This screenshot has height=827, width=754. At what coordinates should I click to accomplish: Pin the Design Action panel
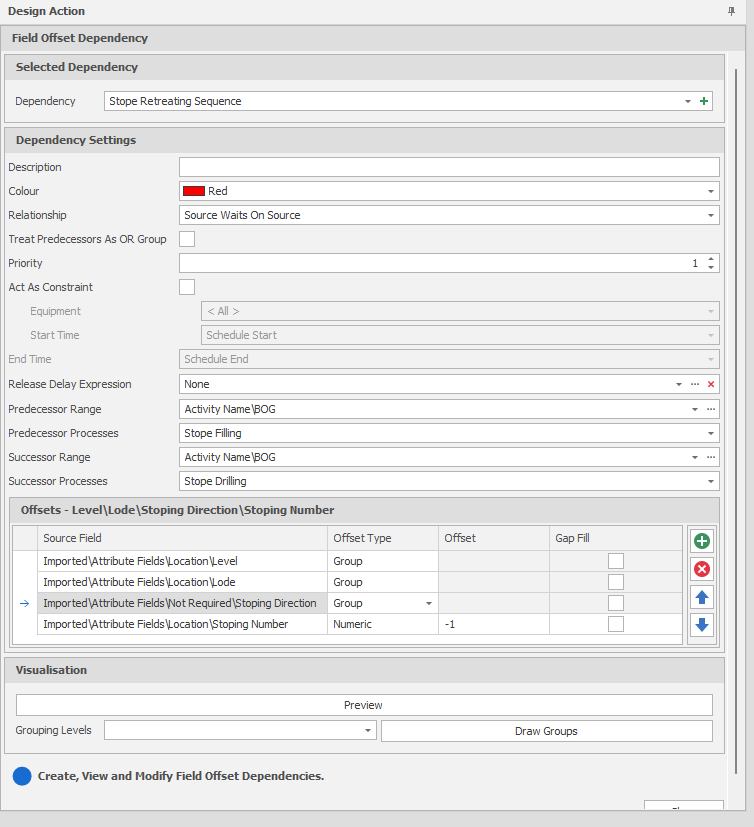(731, 11)
